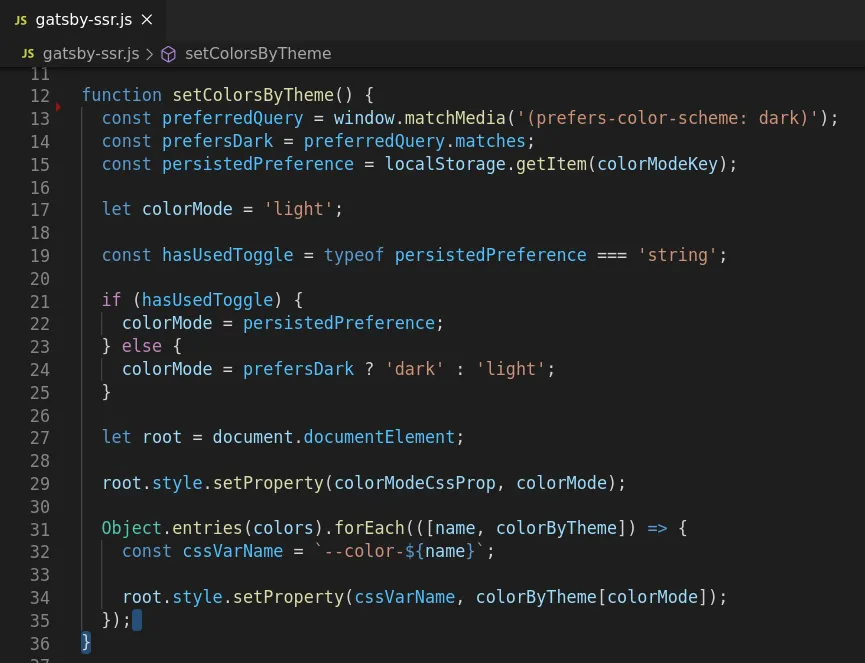The height and width of the screenshot is (663, 865).
Task: Click cssVarName argument on line 34
Action: 405,597
